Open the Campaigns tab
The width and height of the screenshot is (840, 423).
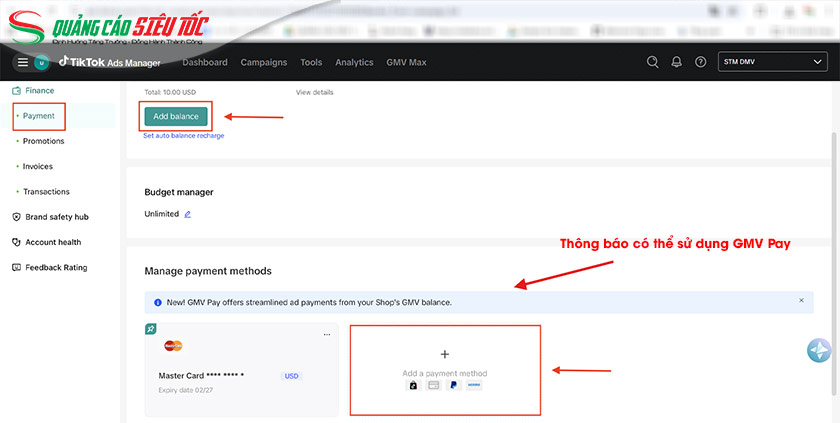(264, 62)
